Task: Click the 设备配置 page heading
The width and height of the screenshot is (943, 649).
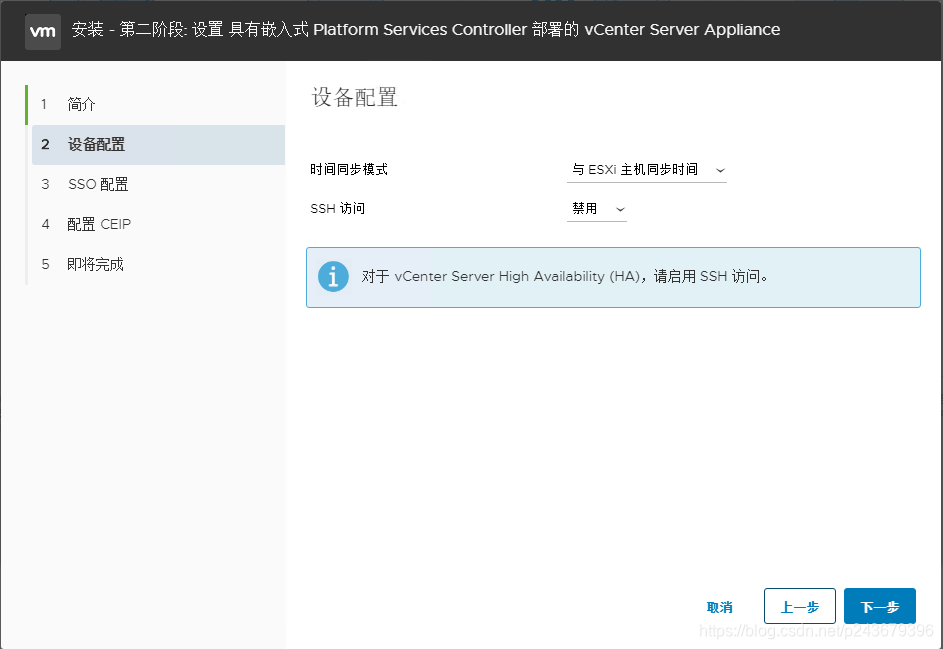Action: click(x=354, y=97)
